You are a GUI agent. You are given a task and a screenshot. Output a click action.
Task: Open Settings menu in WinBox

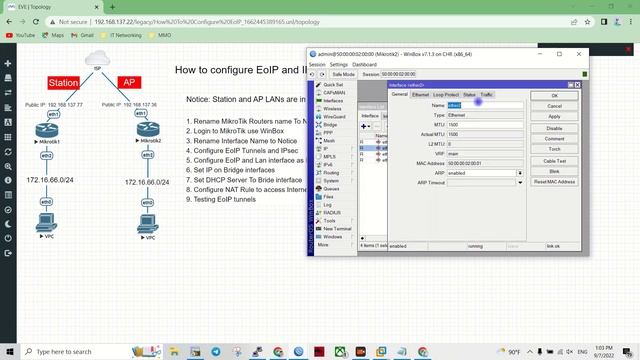338,64
